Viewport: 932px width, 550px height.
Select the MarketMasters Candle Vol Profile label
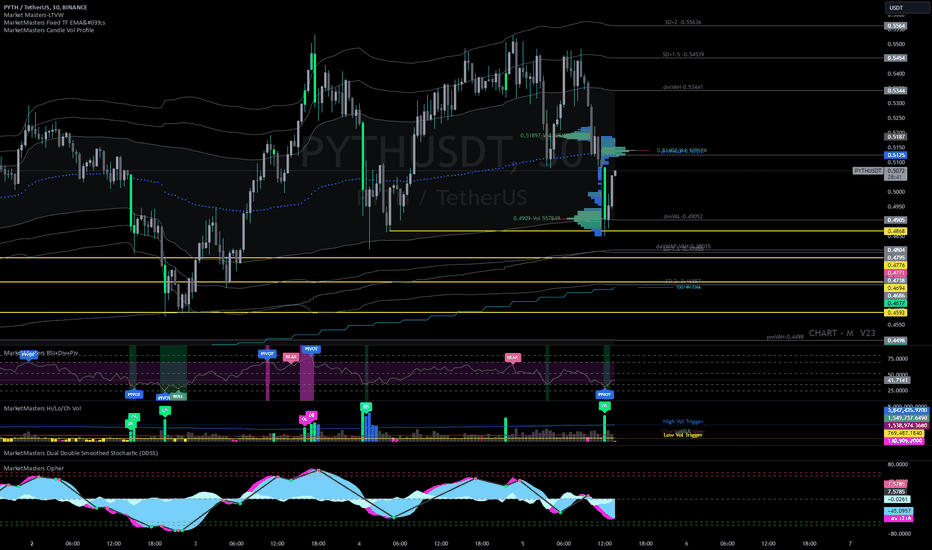click(49, 30)
